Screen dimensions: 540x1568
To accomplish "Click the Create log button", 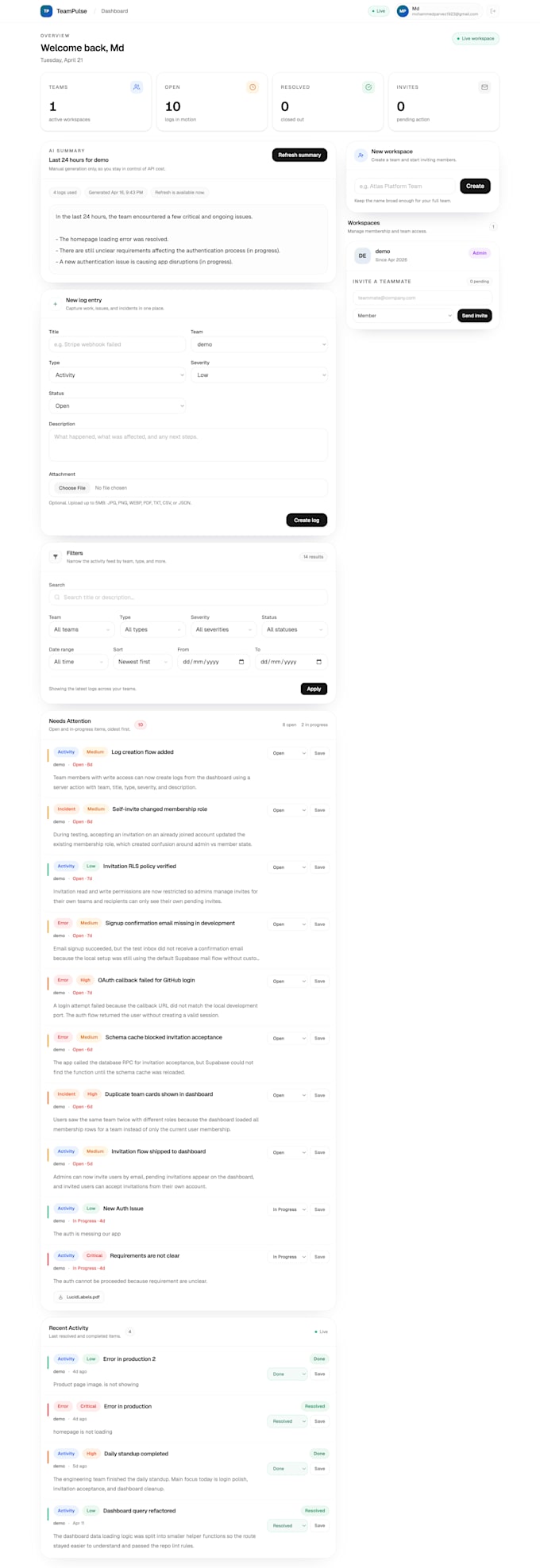I will tap(307, 521).
